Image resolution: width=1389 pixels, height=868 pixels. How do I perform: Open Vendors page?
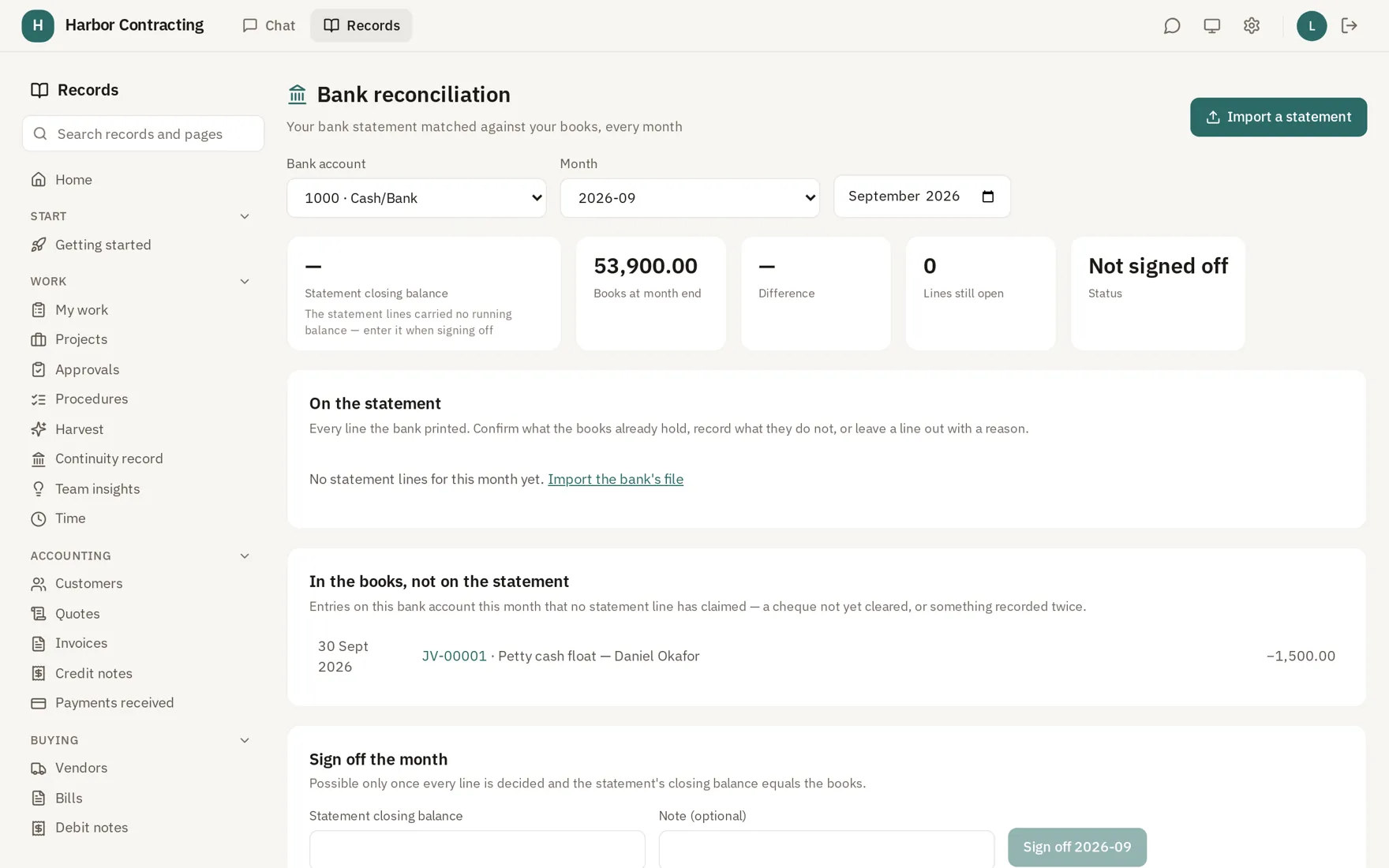(143, 768)
